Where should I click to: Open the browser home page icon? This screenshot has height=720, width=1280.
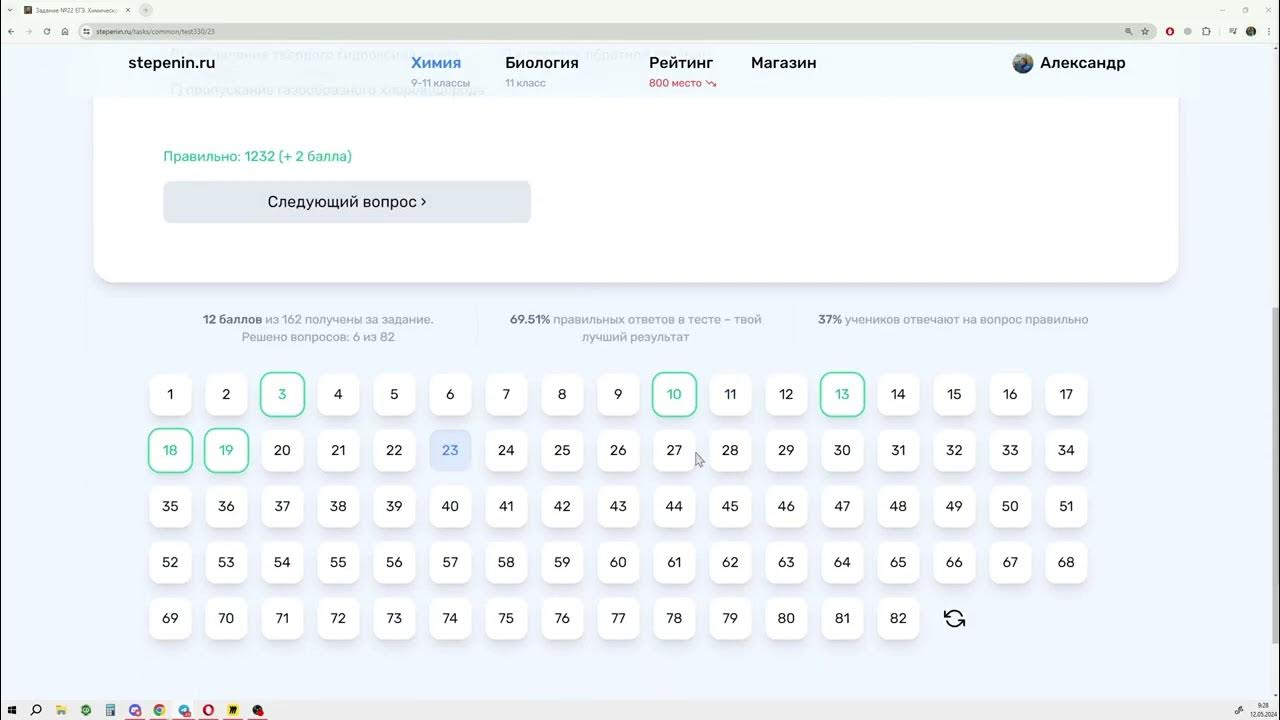65,31
